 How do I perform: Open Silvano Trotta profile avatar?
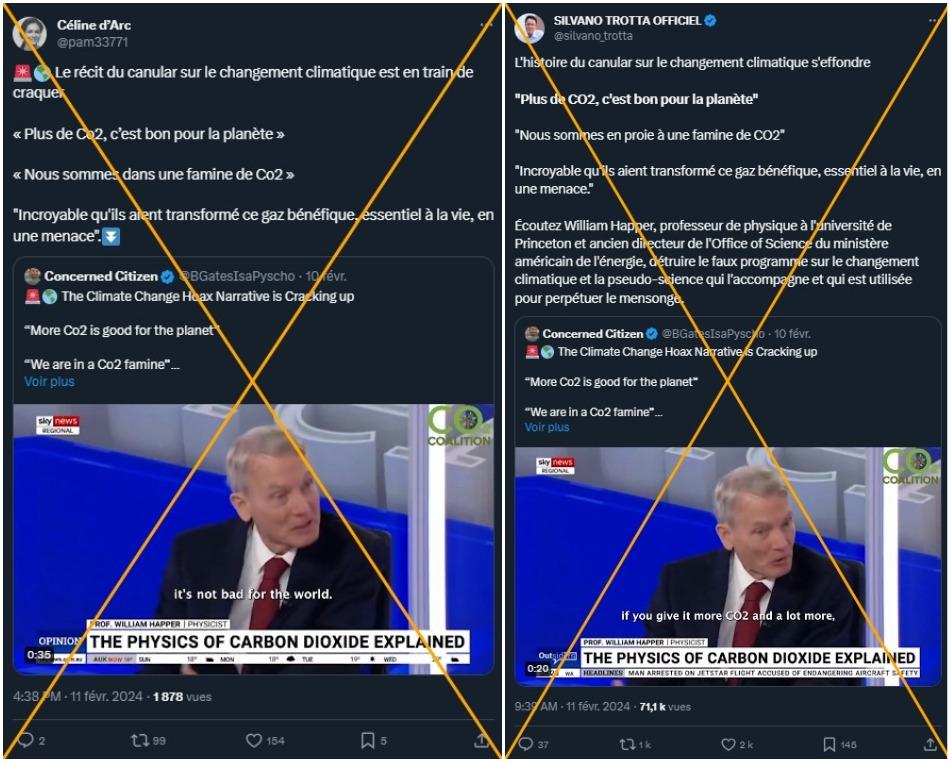pyautogui.click(x=530, y=28)
